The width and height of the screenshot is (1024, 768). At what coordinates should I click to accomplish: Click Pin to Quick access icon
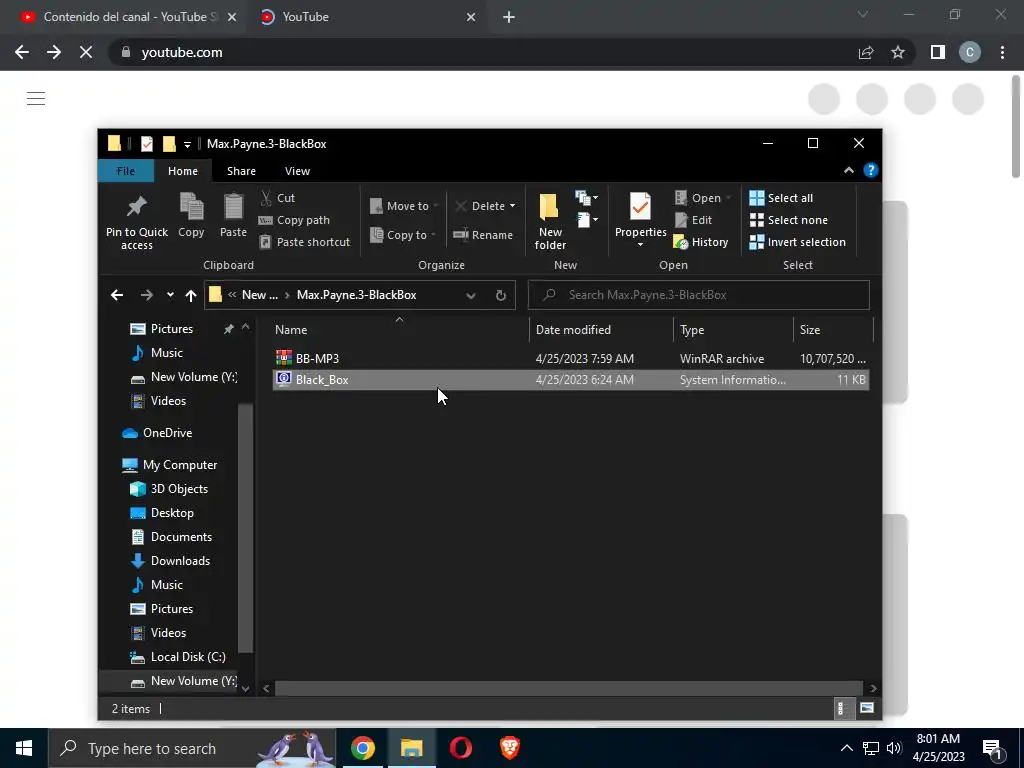pyautogui.click(x=136, y=207)
